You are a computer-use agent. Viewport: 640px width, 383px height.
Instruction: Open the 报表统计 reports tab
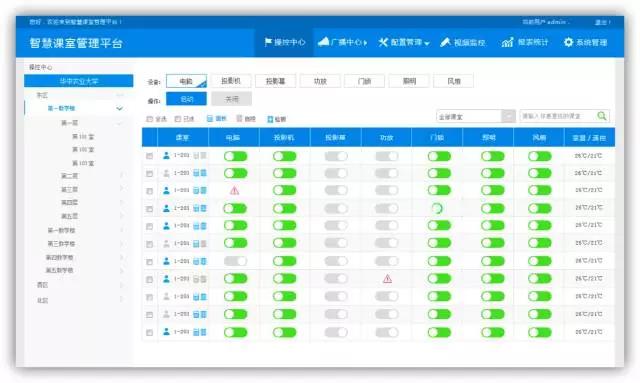(525, 42)
